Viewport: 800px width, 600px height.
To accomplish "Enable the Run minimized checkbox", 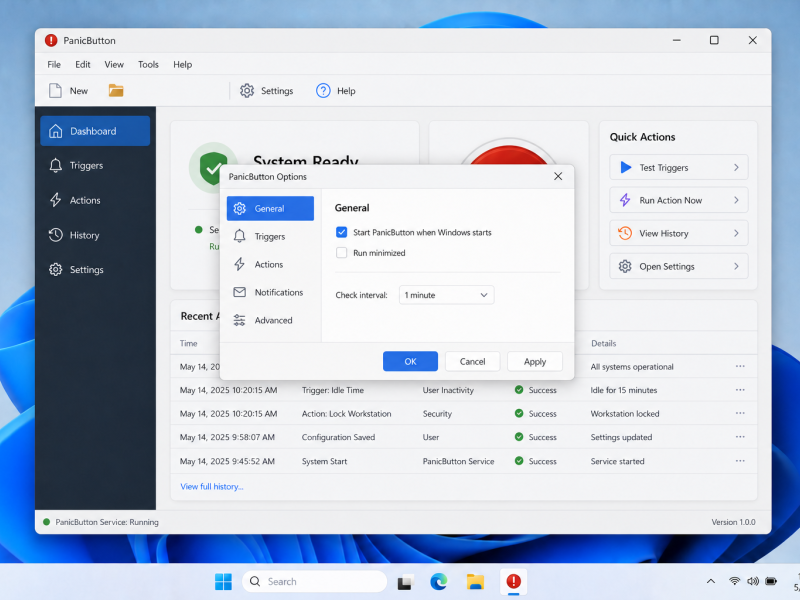I will pyautogui.click(x=341, y=253).
